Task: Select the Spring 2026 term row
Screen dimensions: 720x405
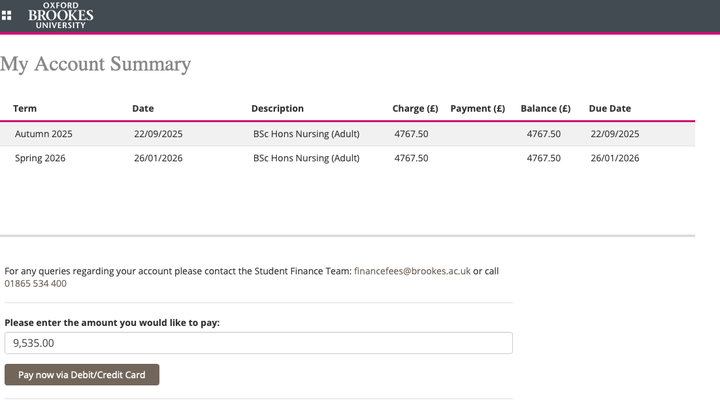Action: [42, 158]
